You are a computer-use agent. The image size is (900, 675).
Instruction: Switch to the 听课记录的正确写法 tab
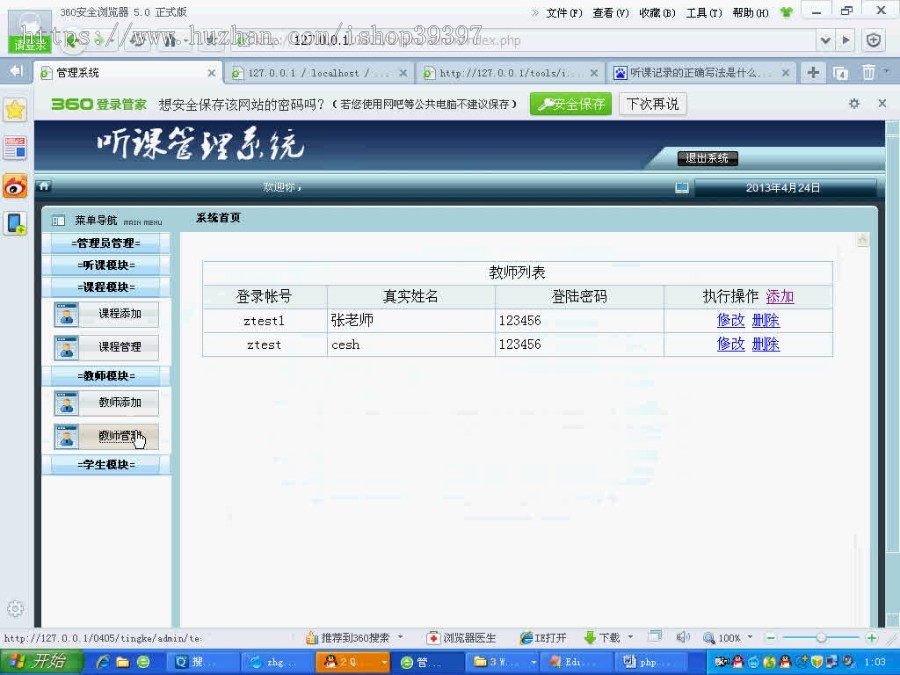coord(702,73)
